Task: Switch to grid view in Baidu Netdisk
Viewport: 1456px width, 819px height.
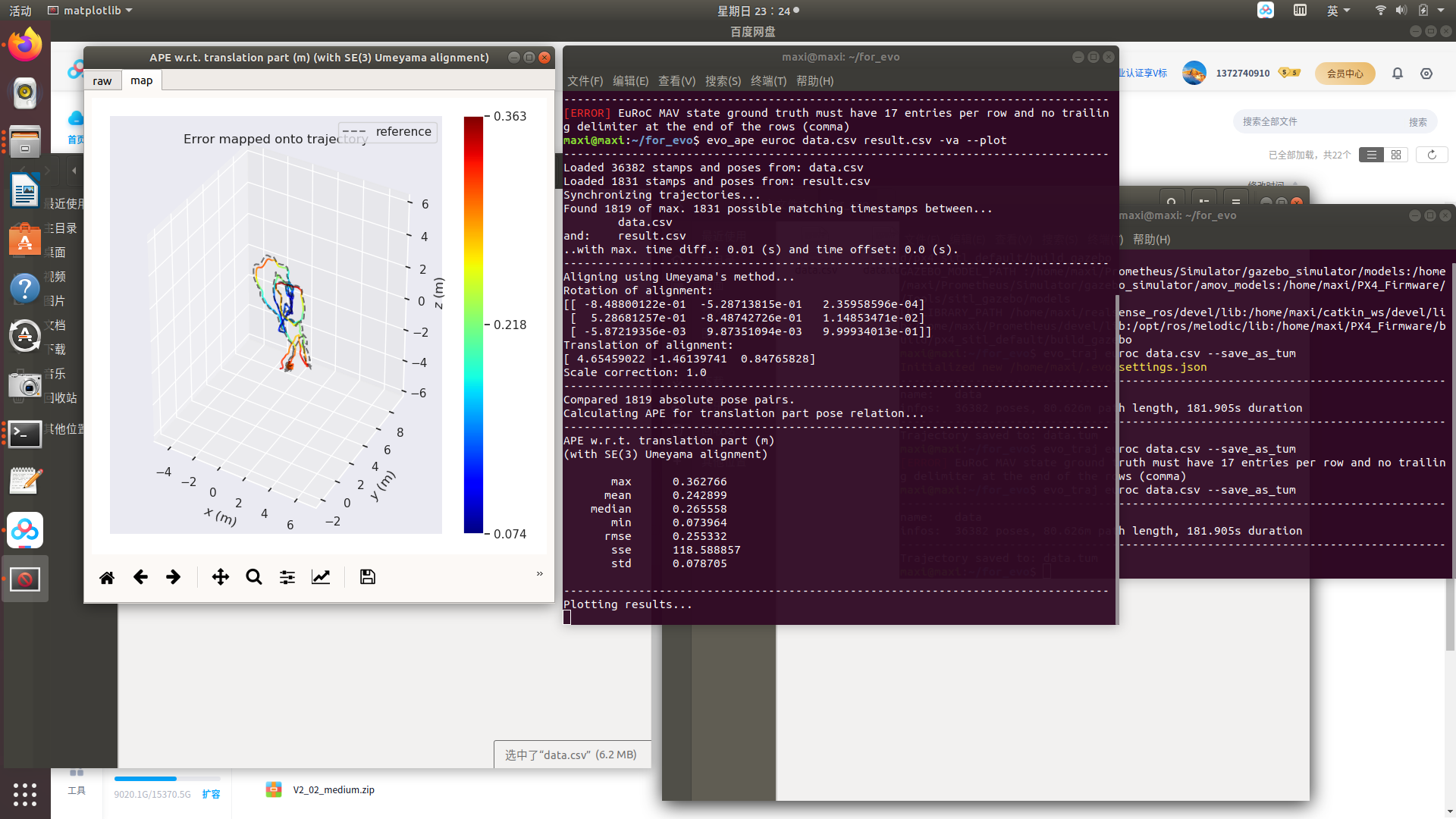Action: coord(1396,155)
